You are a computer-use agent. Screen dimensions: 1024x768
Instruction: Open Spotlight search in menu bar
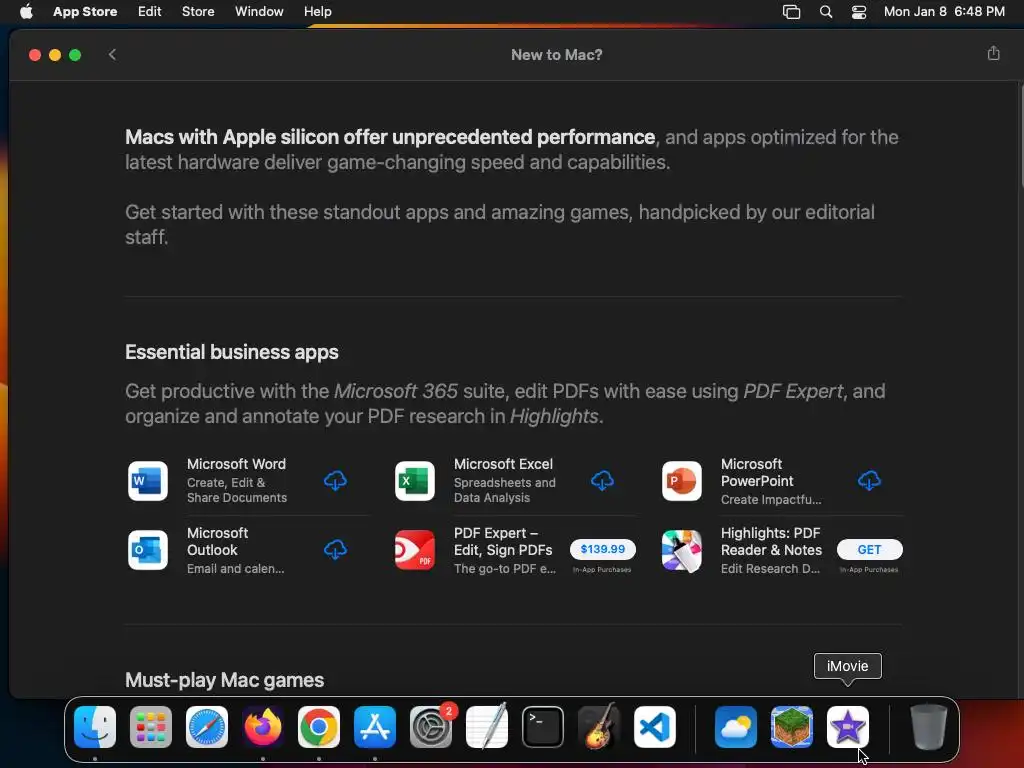(825, 12)
